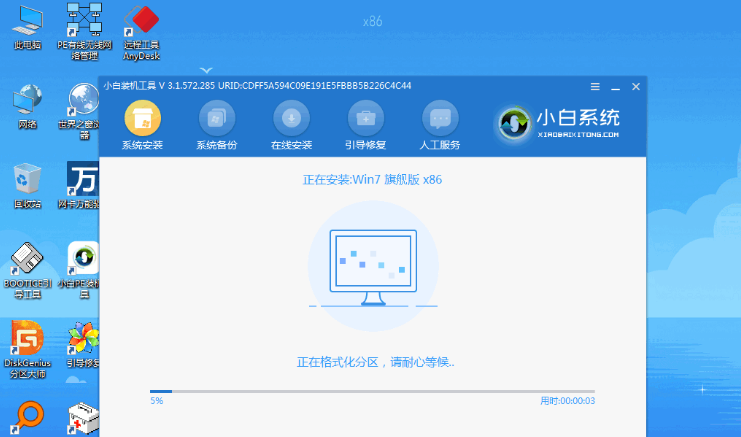Open the DiskGenius分区大师 shortcut
Viewport: 741px width, 437px height.
pos(27,343)
